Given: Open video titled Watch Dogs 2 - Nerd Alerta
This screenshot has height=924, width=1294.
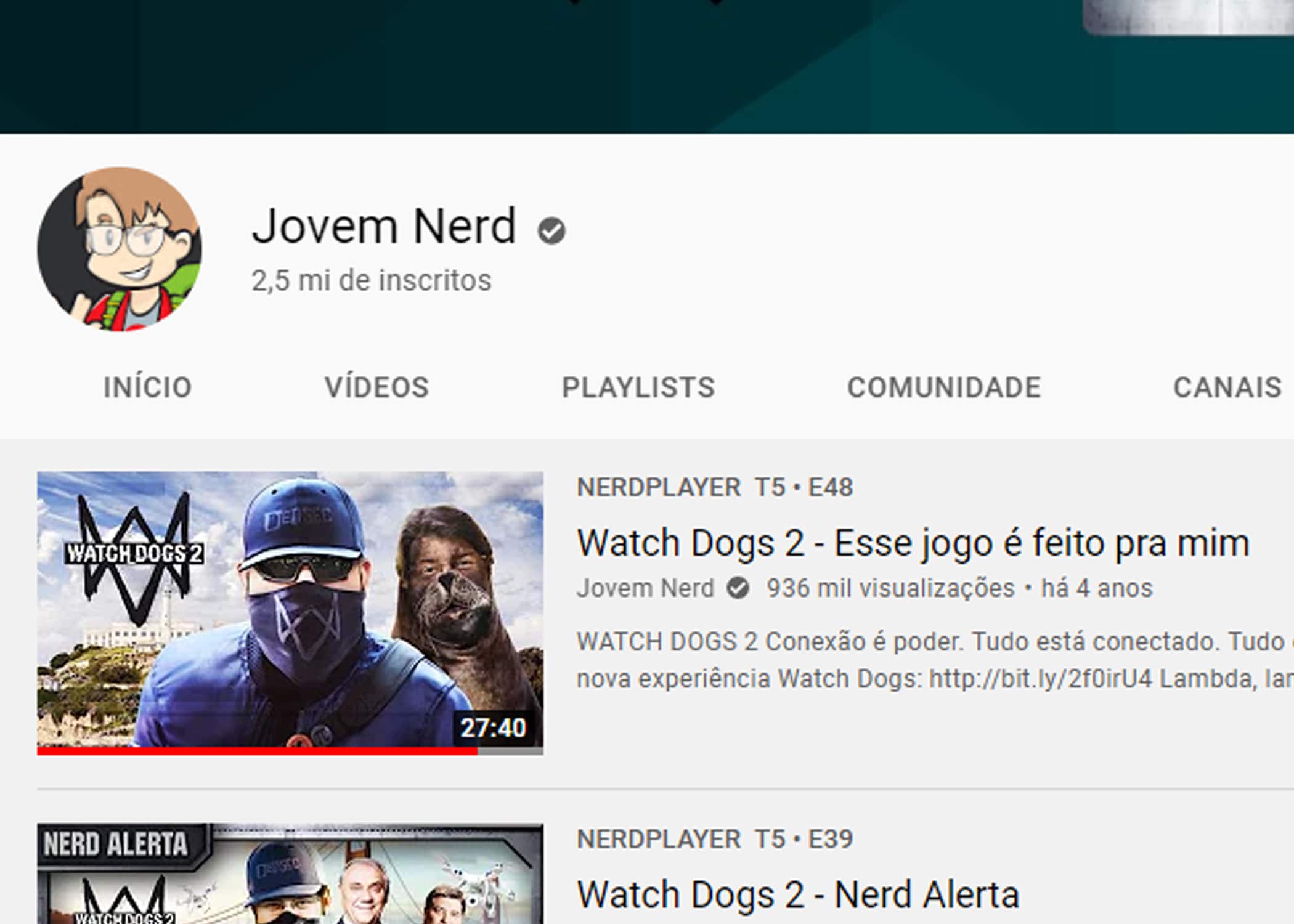Looking at the screenshot, I should (x=798, y=894).
